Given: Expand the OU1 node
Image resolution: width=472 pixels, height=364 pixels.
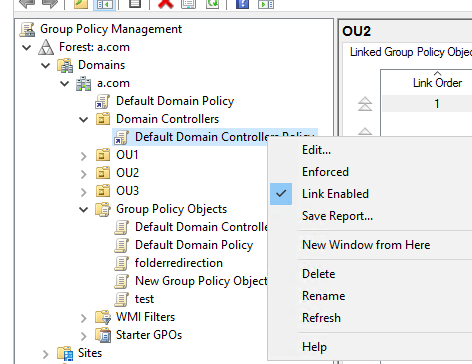Looking at the screenshot, I should (83, 156).
